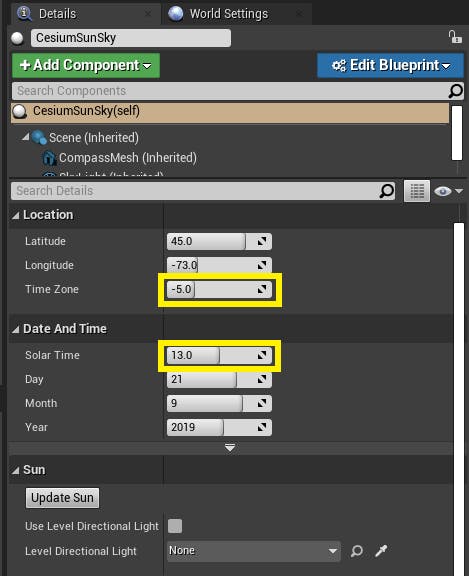Open the Add Component dropdown

pyautogui.click(x=86, y=65)
